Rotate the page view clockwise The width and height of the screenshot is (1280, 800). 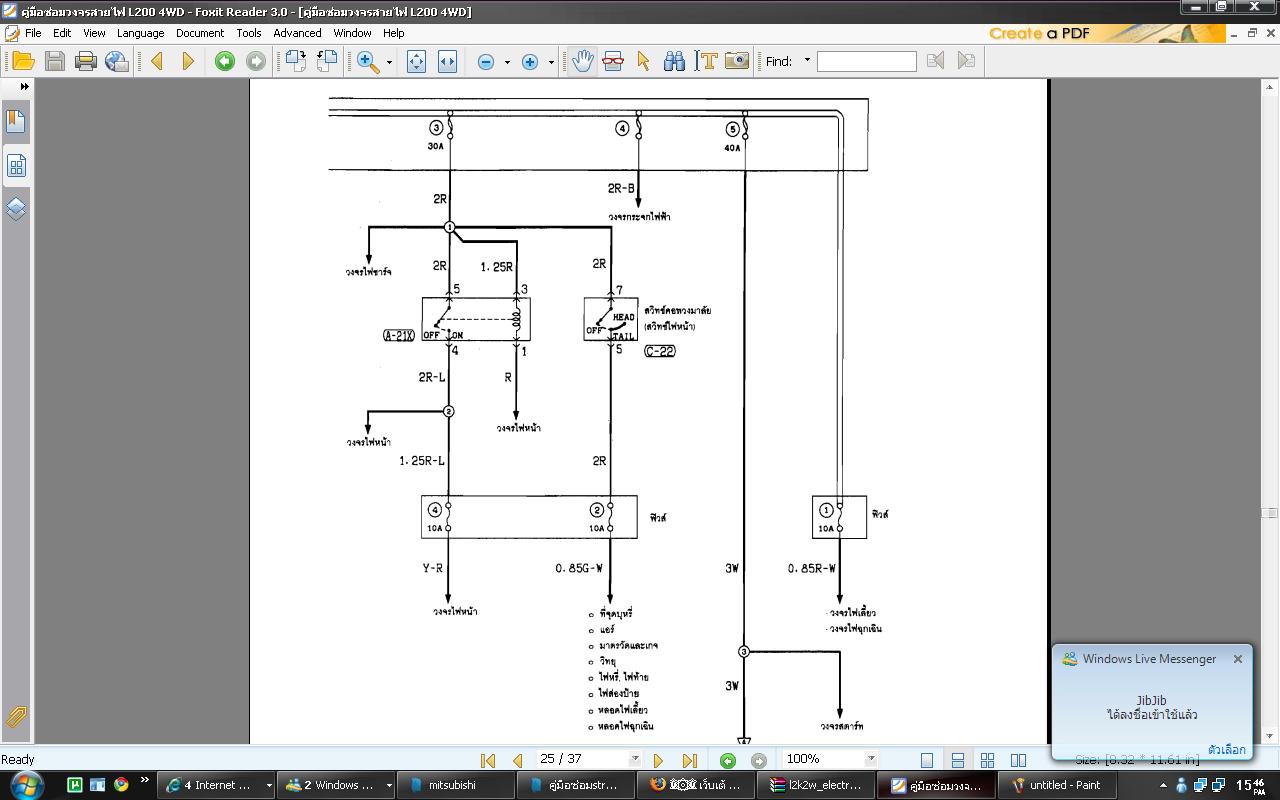coord(295,62)
